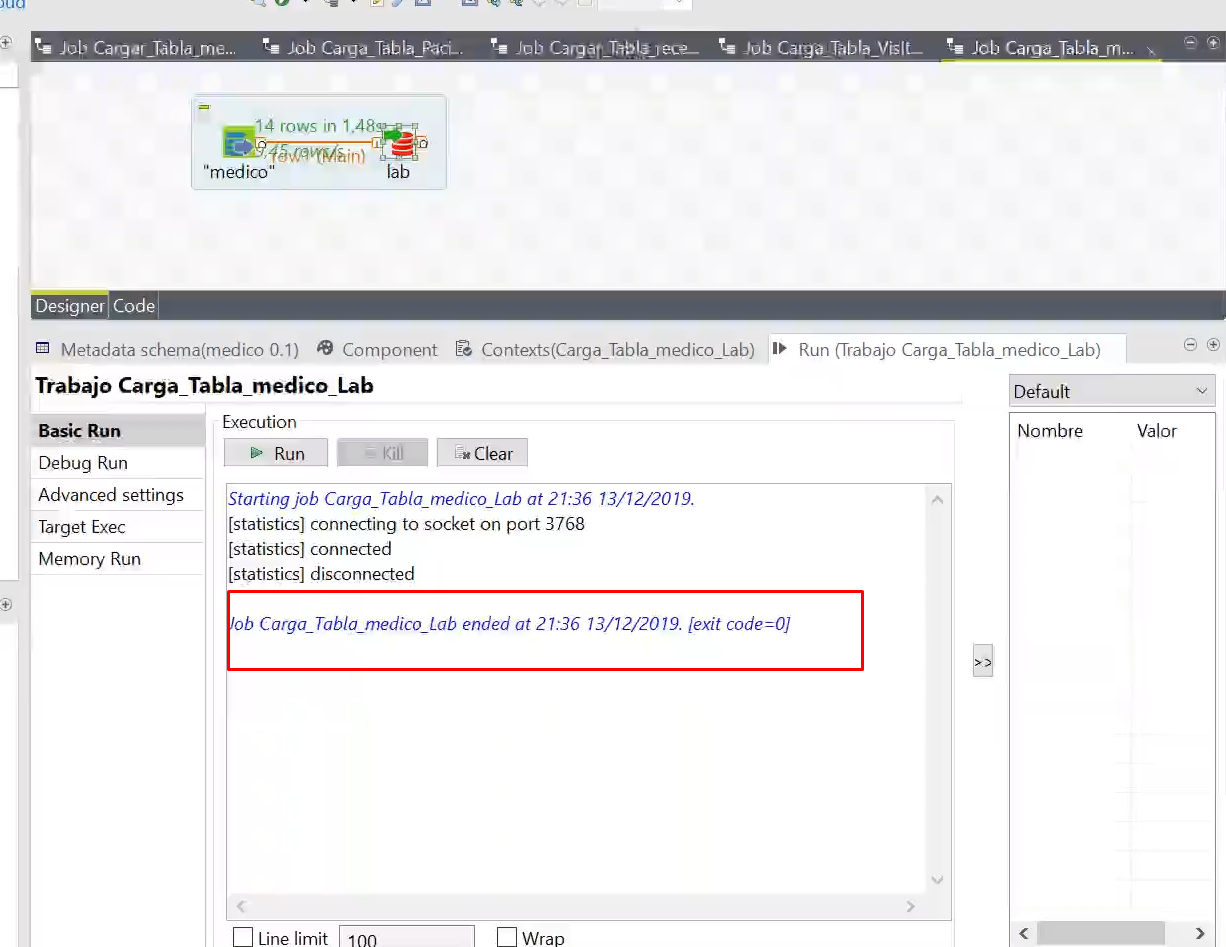Click the play icon on the Run tab

(x=779, y=349)
